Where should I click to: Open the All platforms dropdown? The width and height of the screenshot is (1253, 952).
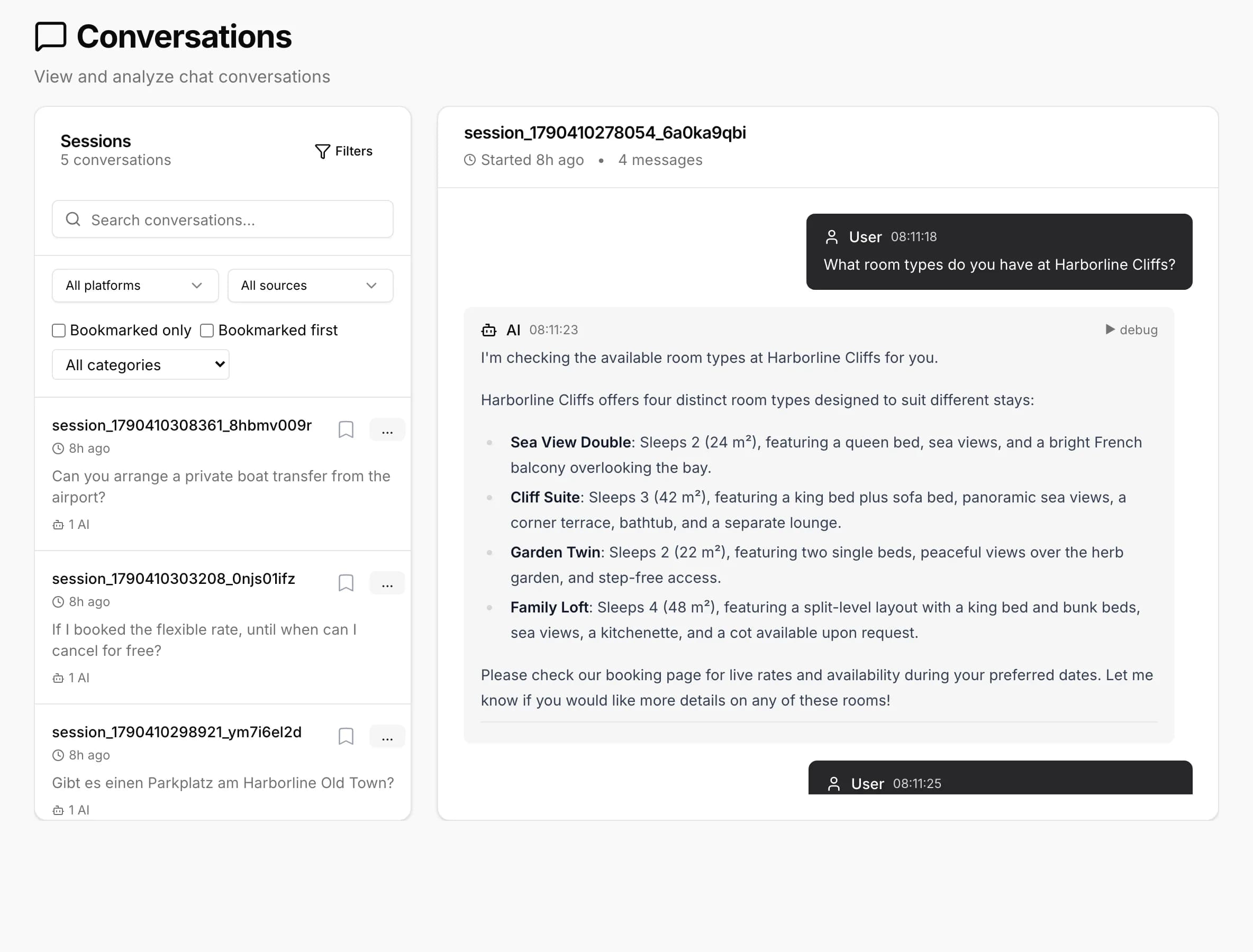(x=135, y=286)
